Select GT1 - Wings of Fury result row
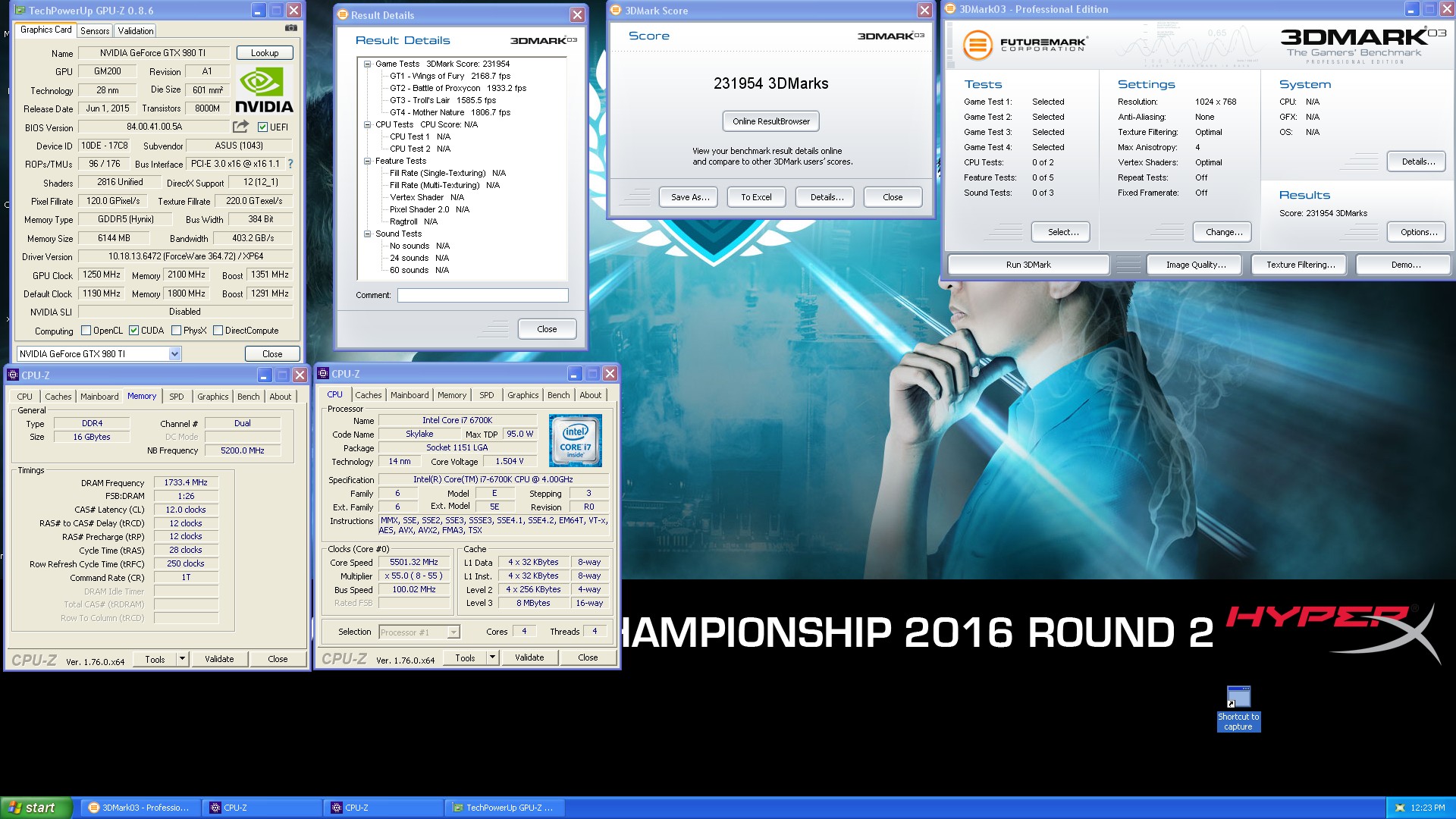 [450, 76]
